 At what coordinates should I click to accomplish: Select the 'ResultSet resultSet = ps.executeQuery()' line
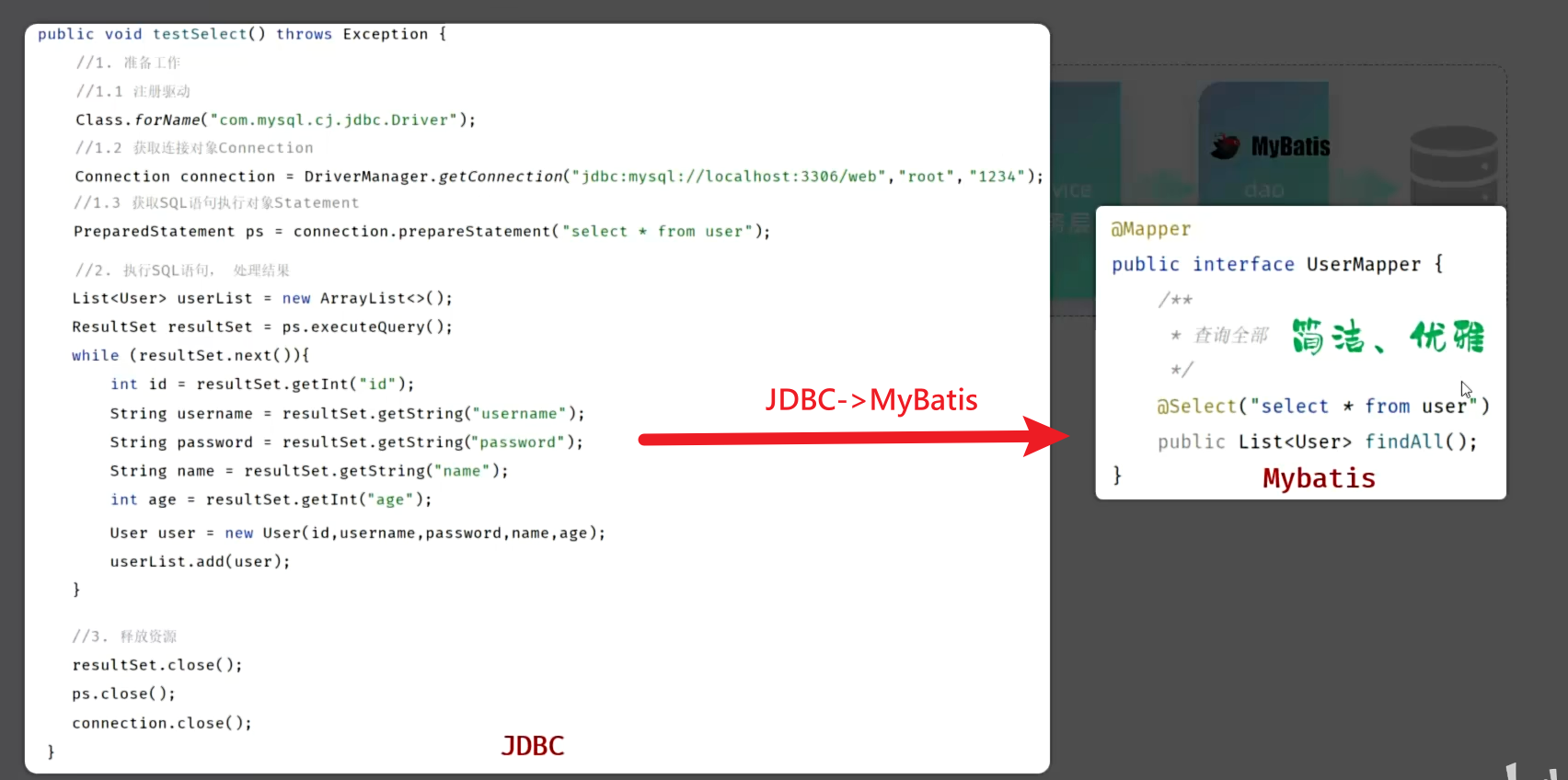pyautogui.click(x=263, y=327)
